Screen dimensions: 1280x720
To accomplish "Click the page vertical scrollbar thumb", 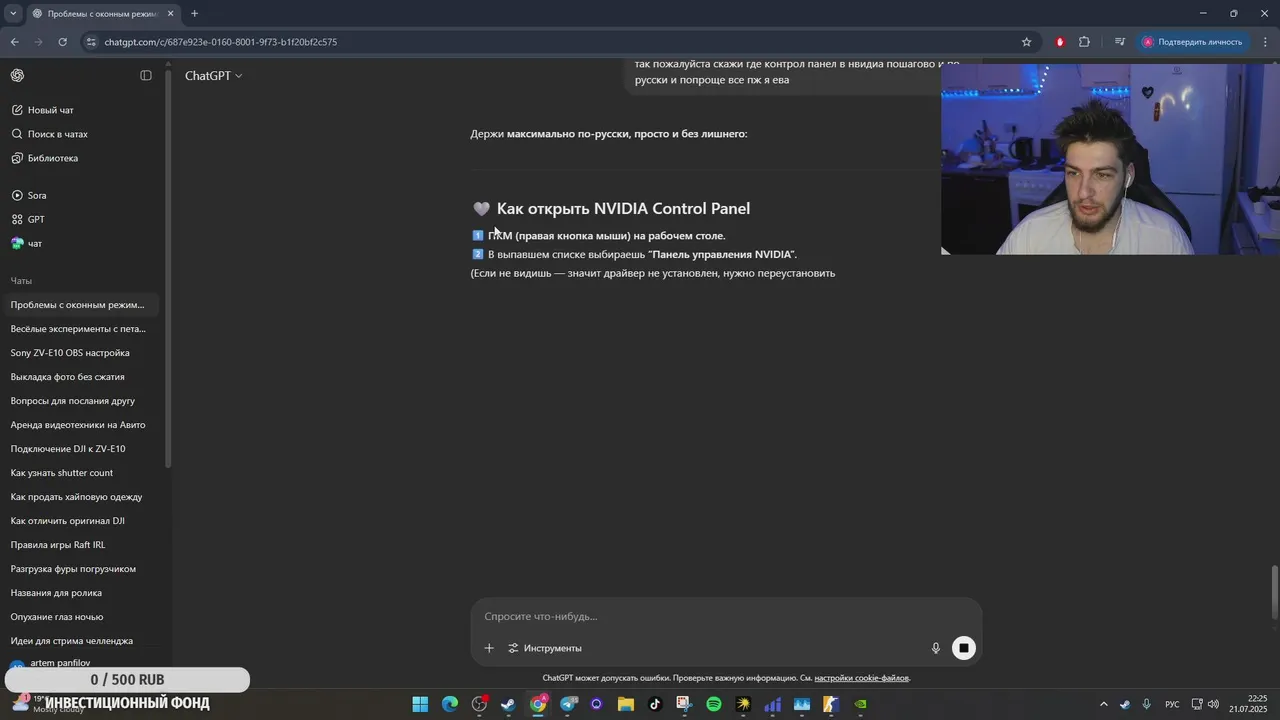I will [1274, 592].
